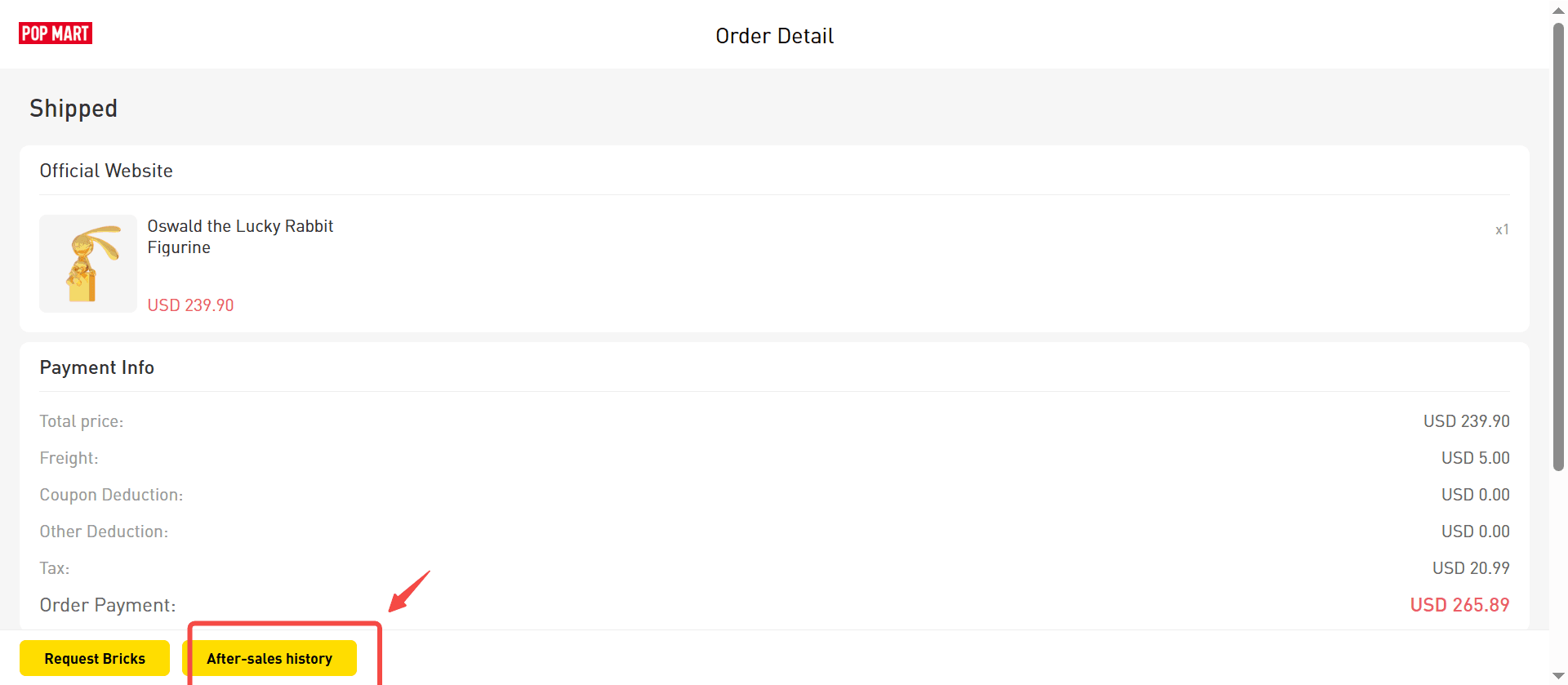Open After-sales history
1568x685 pixels.
pos(269,658)
